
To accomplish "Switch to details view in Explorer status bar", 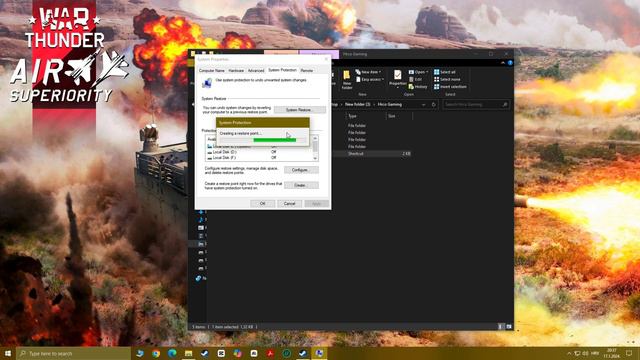I will coord(501,327).
